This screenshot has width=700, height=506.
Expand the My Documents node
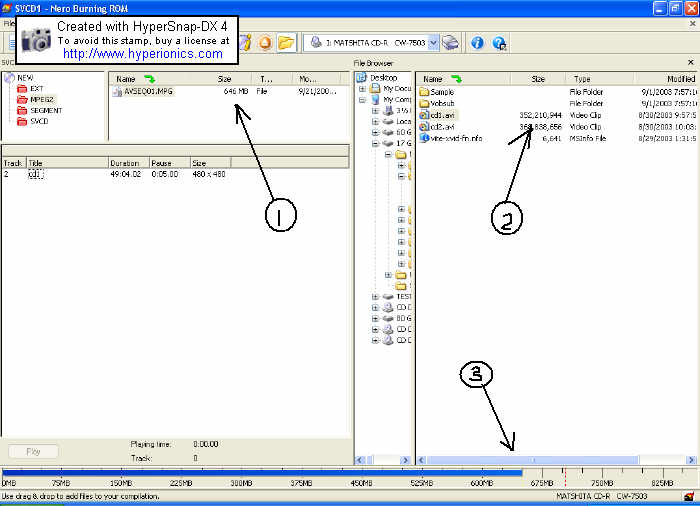pos(362,89)
